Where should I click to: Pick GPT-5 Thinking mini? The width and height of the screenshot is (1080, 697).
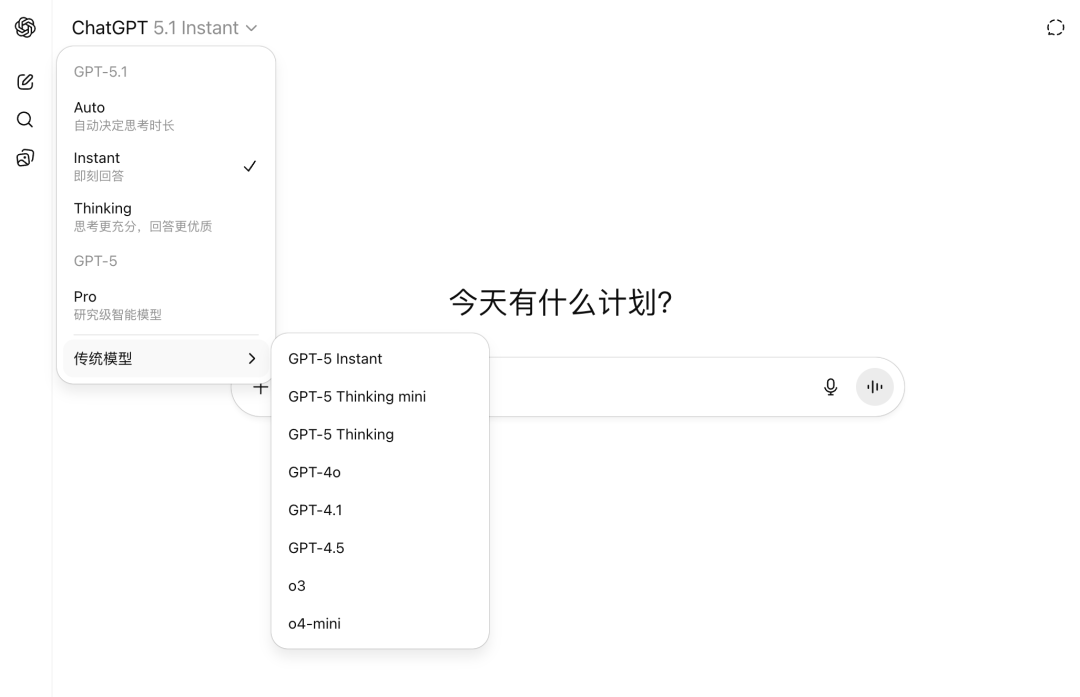click(380, 397)
